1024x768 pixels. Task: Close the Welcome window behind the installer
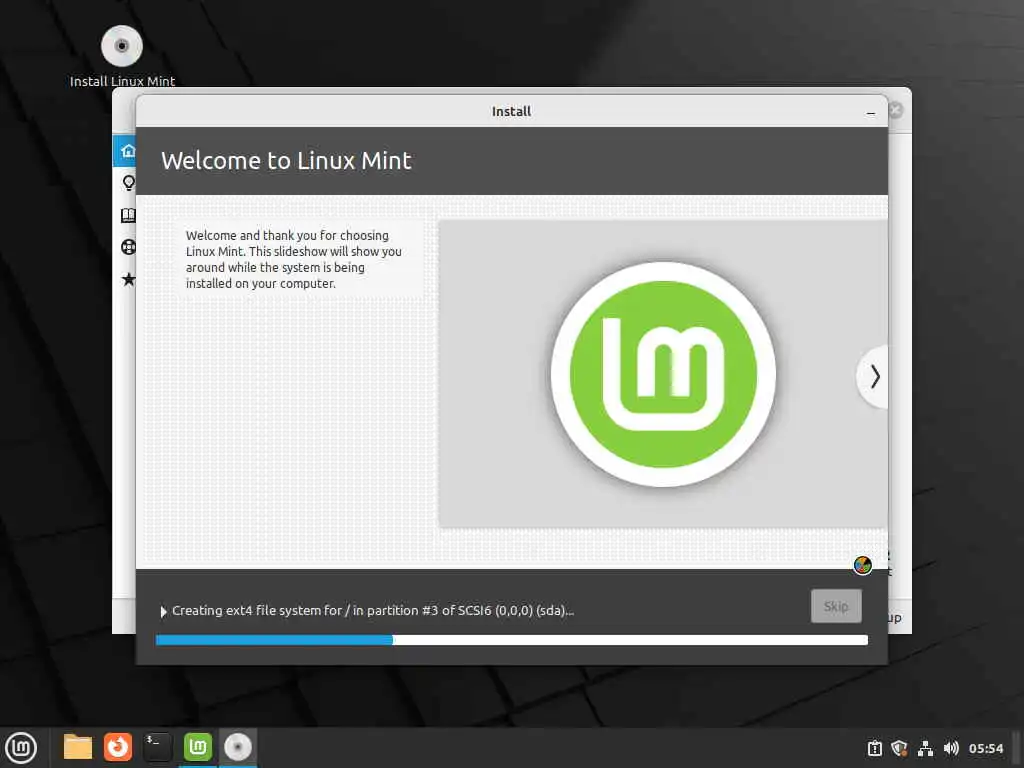tap(896, 110)
